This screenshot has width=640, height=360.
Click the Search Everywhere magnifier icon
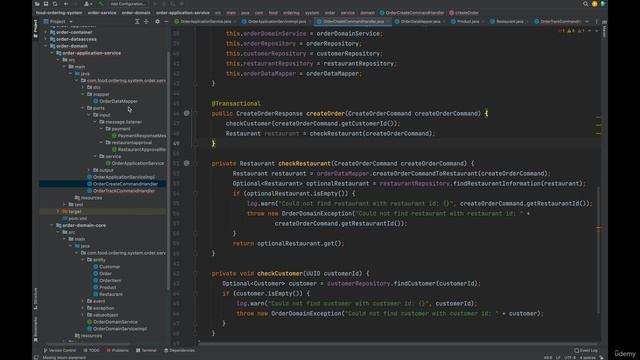(585, 4)
